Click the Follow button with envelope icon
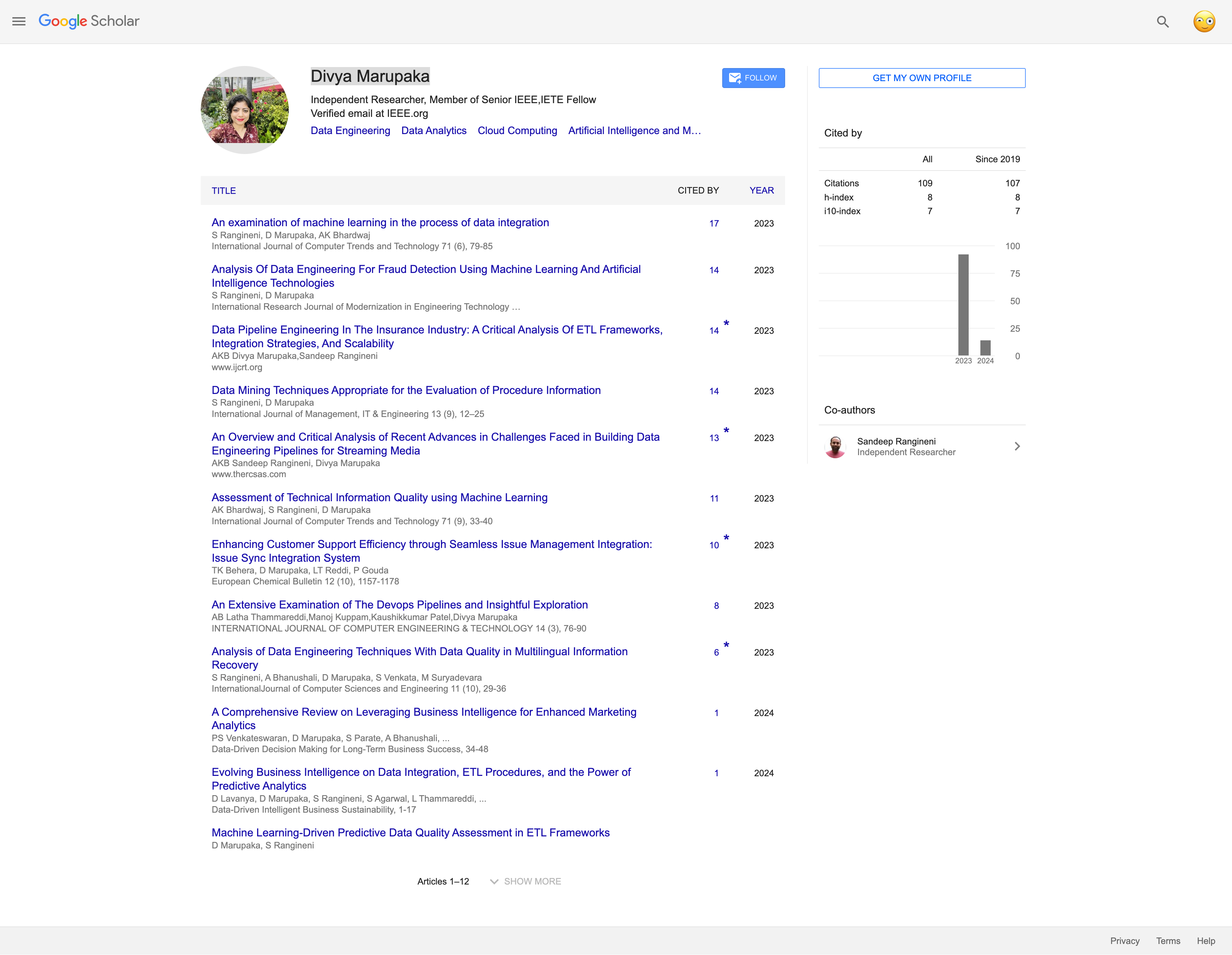This screenshot has width=1232, height=955. [x=753, y=78]
